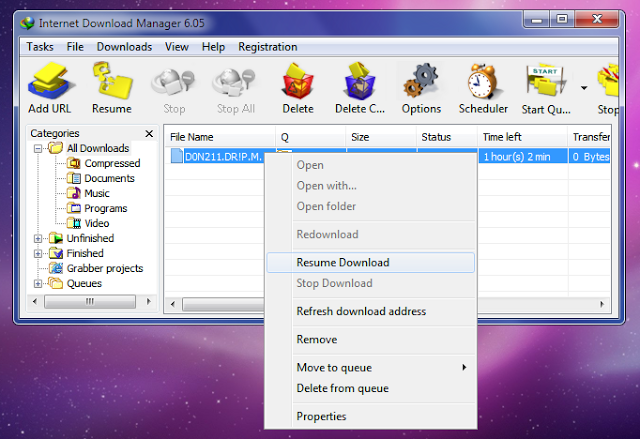Sort by the Status column header
The image size is (640, 439).
(447, 137)
